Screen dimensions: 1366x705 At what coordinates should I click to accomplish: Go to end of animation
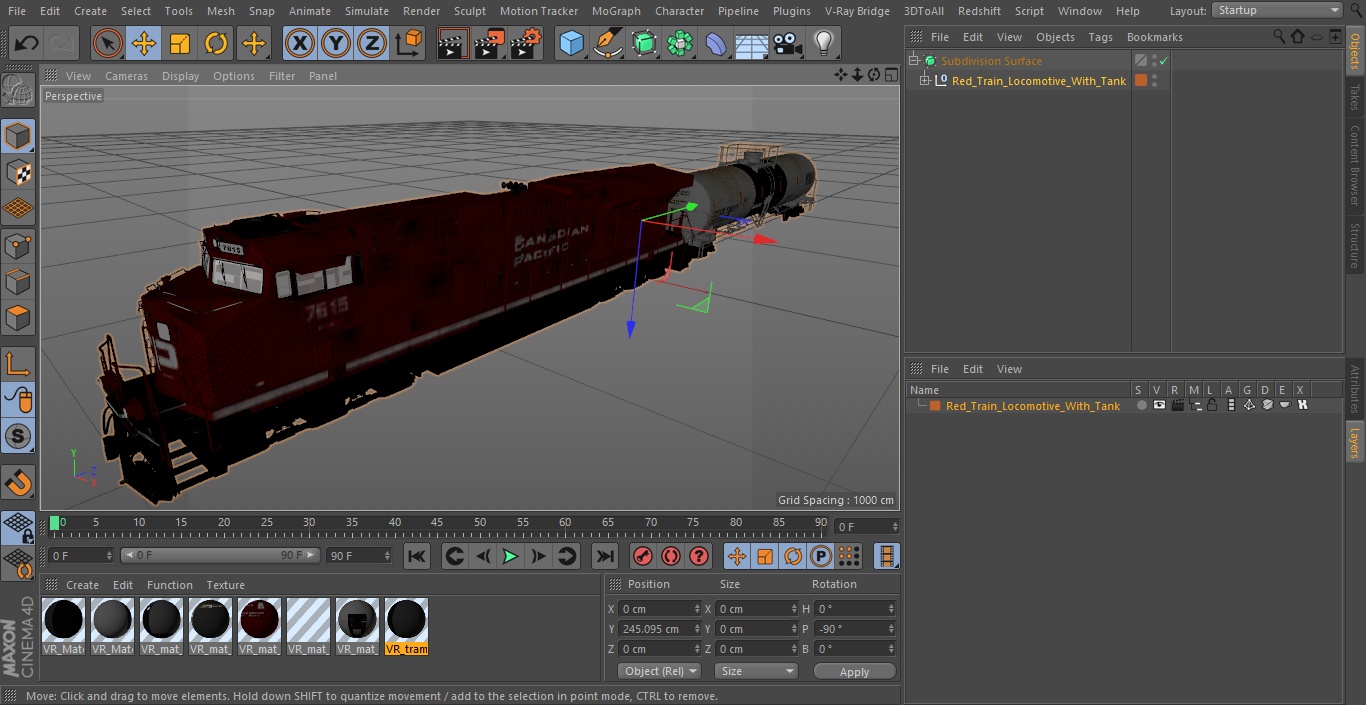pyautogui.click(x=604, y=556)
